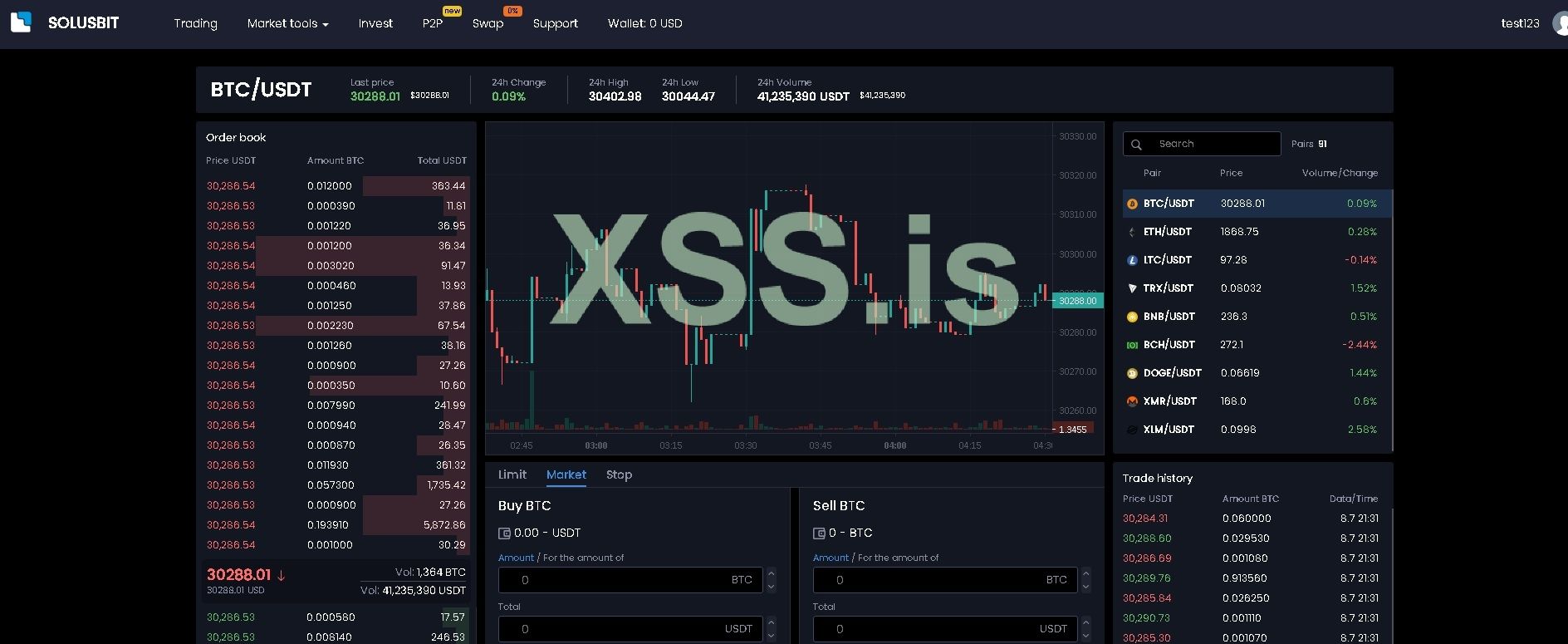Click the Stellar icon in the pairs list
This screenshot has height=644, width=1568.
[1132, 430]
